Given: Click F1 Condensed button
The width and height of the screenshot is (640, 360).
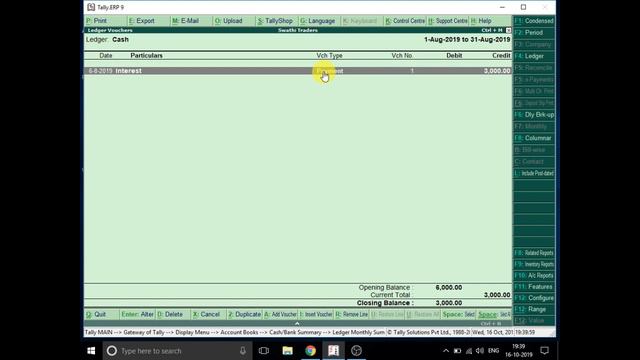Looking at the screenshot, I should pyautogui.click(x=534, y=21).
